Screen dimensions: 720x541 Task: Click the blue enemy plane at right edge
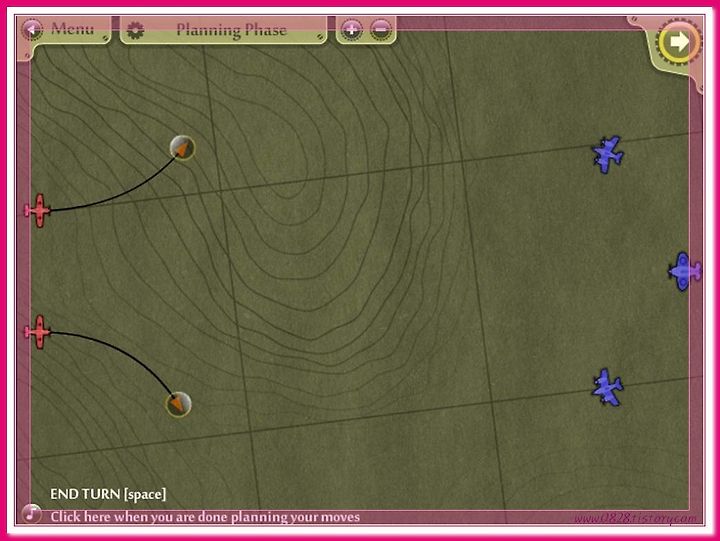[684, 271]
